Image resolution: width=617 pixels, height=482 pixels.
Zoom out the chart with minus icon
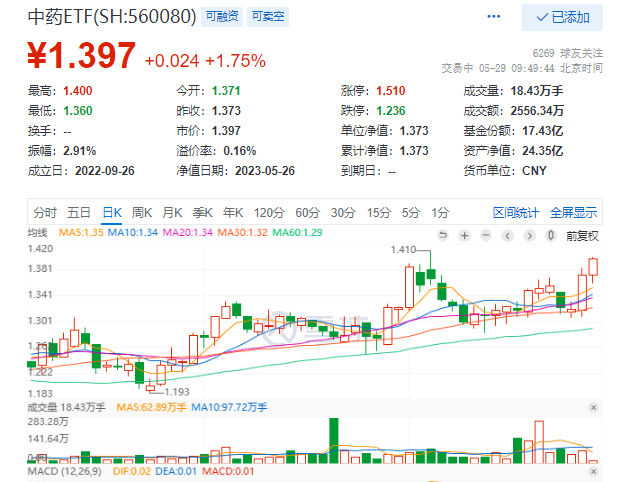[486, 236]
